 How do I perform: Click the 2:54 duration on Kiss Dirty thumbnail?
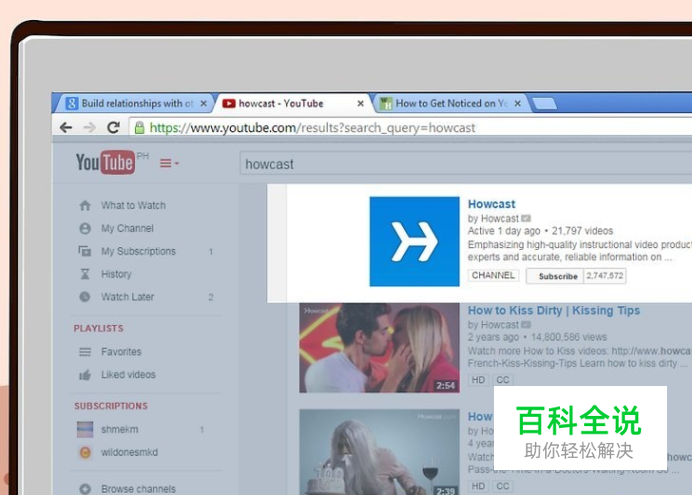[445, 386]
